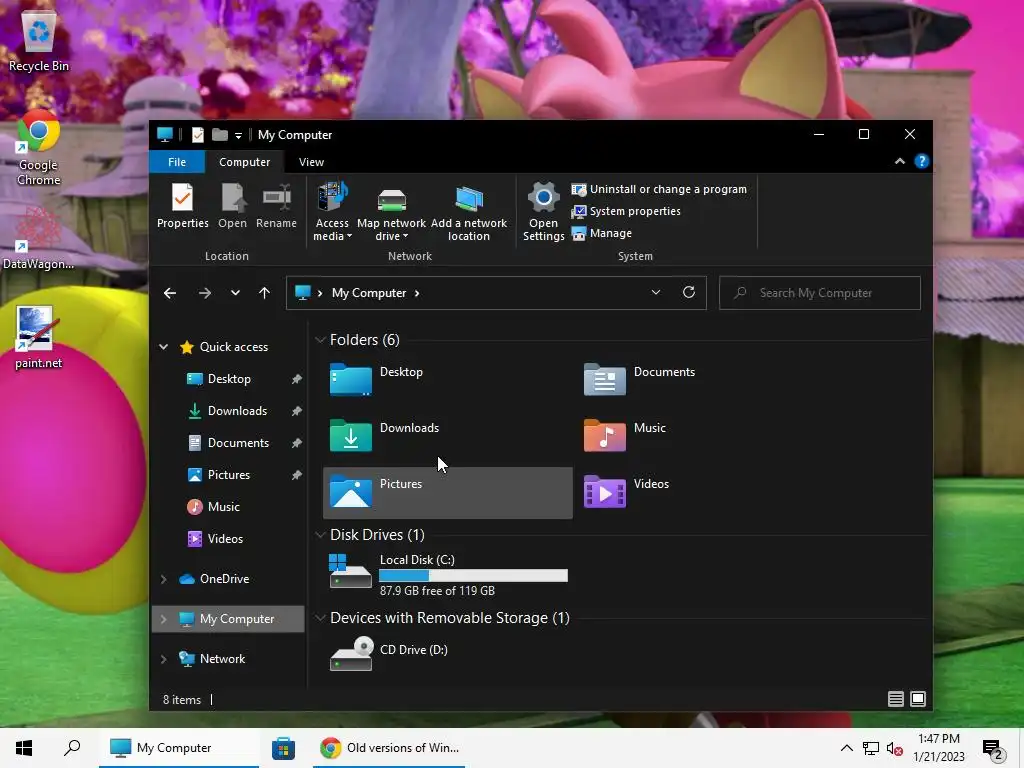Open the recent locations dropdown arrow
The image size is (1024, 768).
point(235,293)
